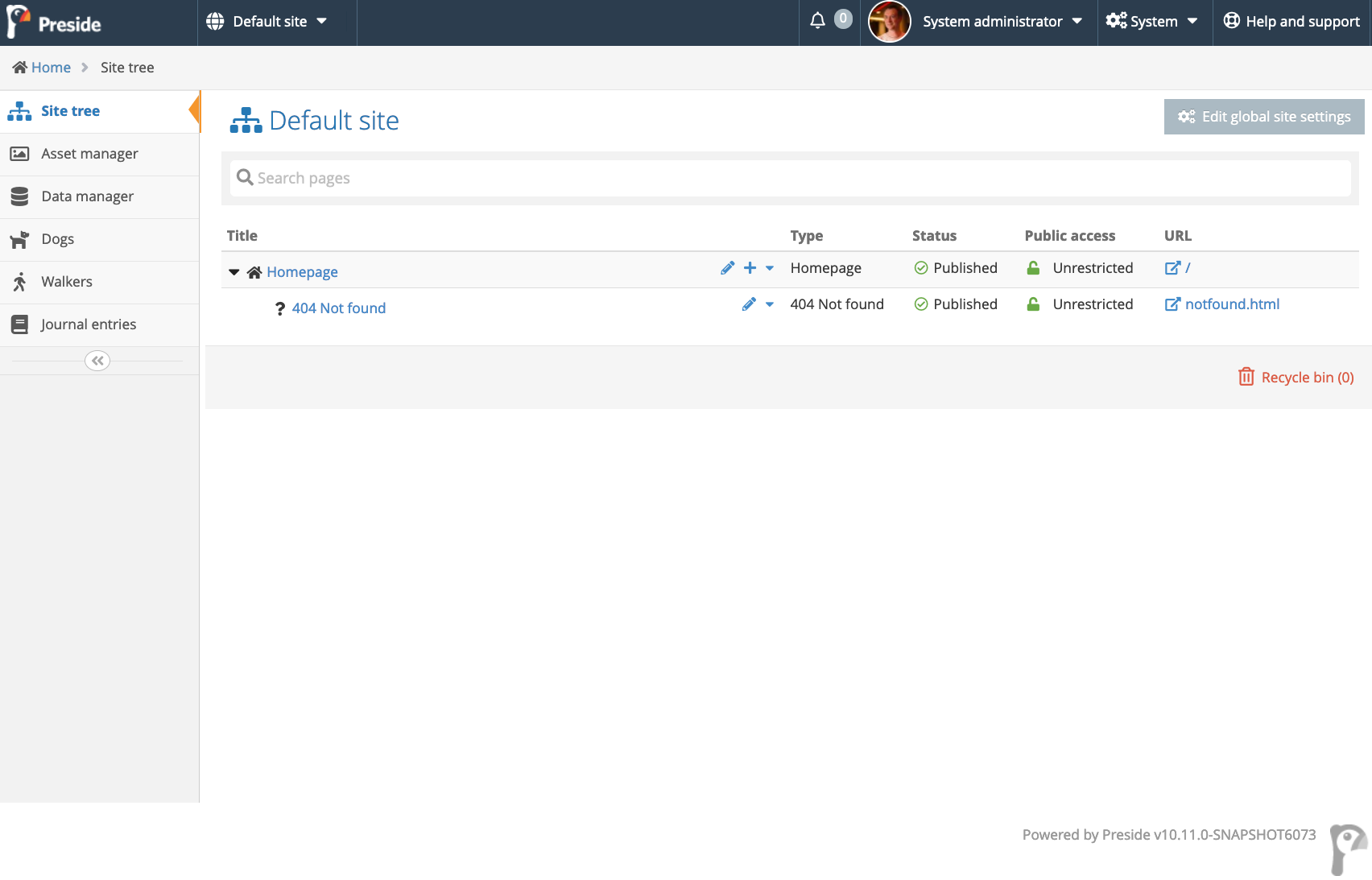Select Dogs in the sidebar
This screenshot has height=880, width=1372.
(x=57, y=239)
